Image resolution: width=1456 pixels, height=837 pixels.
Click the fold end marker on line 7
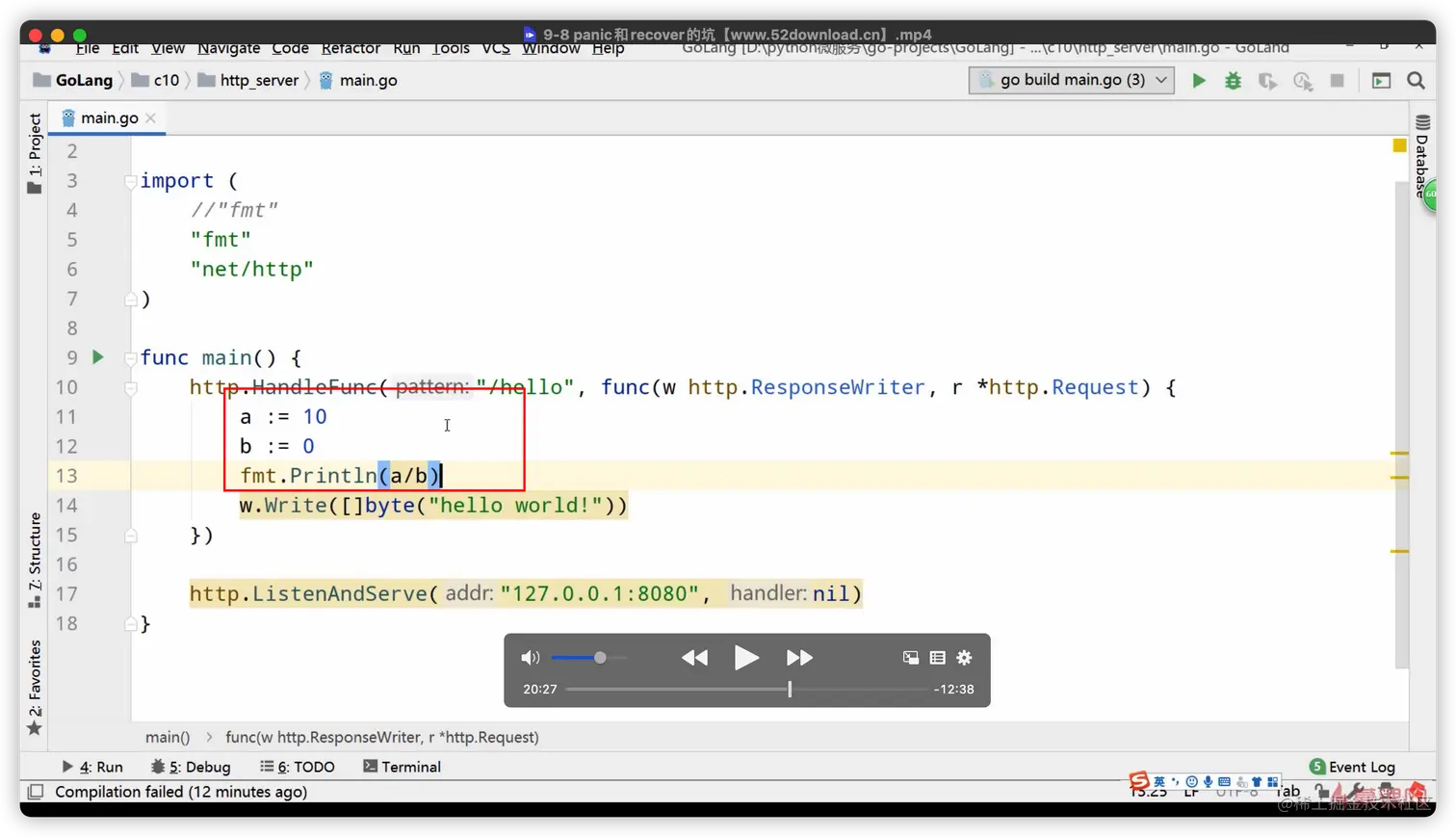(x=130, y=300)
